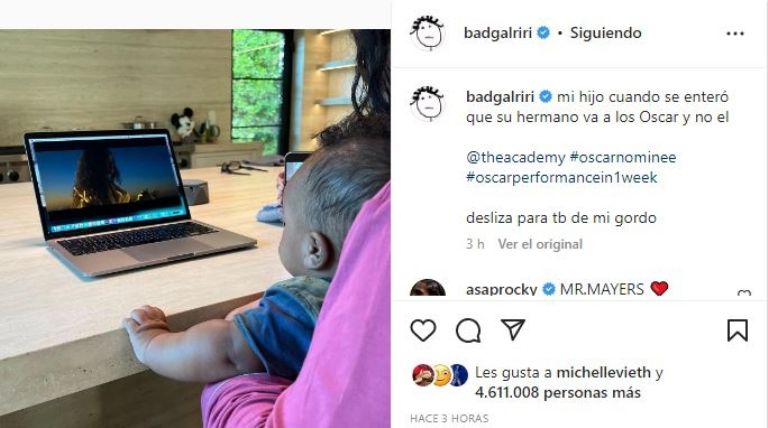This screenshot has width=768, height=428.
Task: Open michellevieth's profile from the likes
Action: tap(603, 372)
